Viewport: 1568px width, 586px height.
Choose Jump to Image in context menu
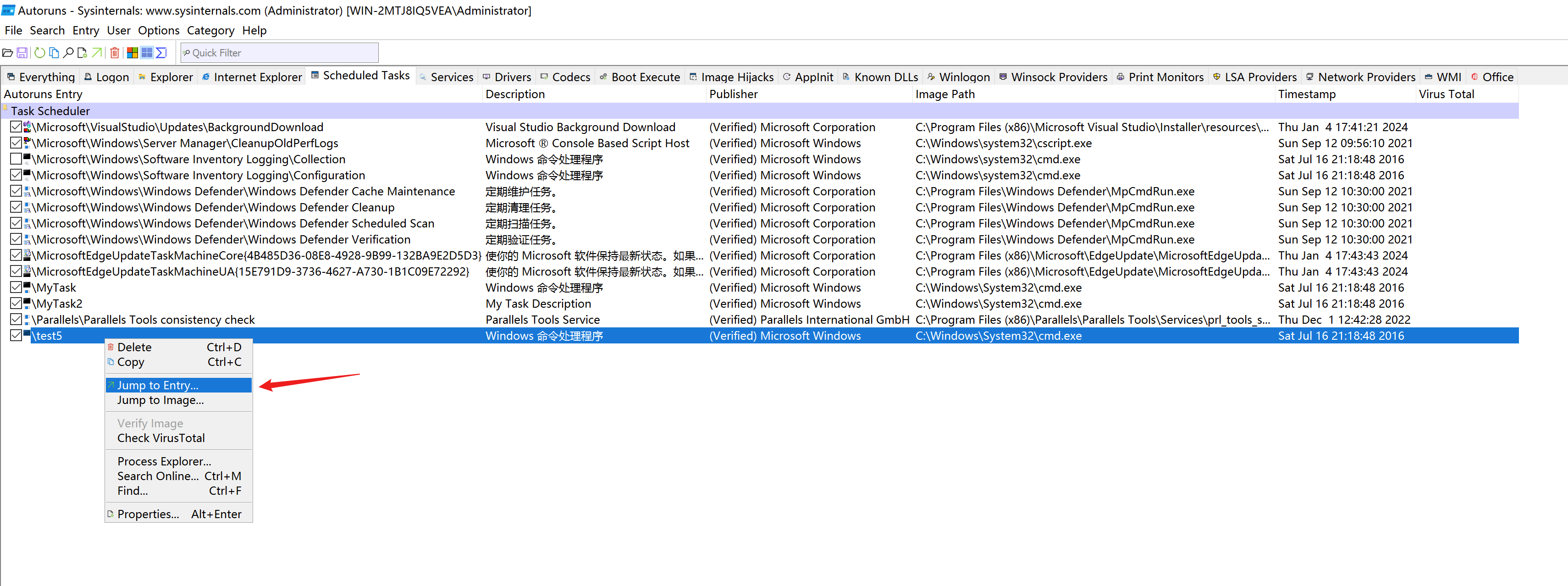click(160, 400)
